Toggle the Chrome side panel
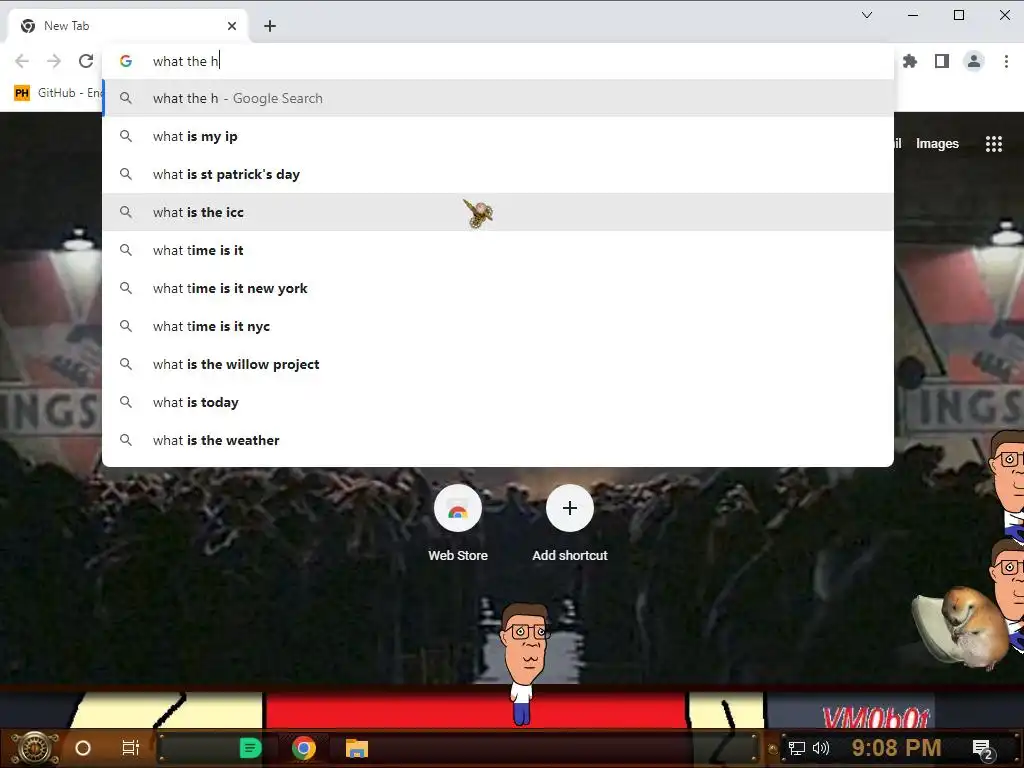Image resolution: width=1024 pixels, height=768 pixels. [942, 61]
